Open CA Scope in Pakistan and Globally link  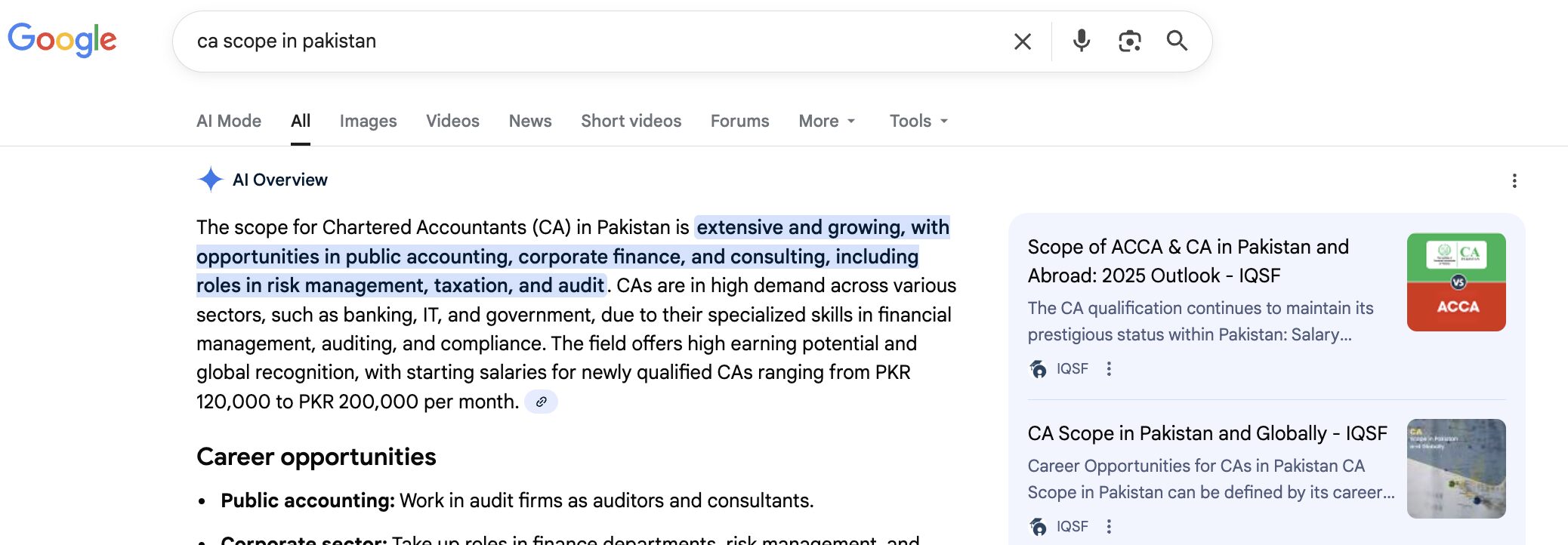1207,433
